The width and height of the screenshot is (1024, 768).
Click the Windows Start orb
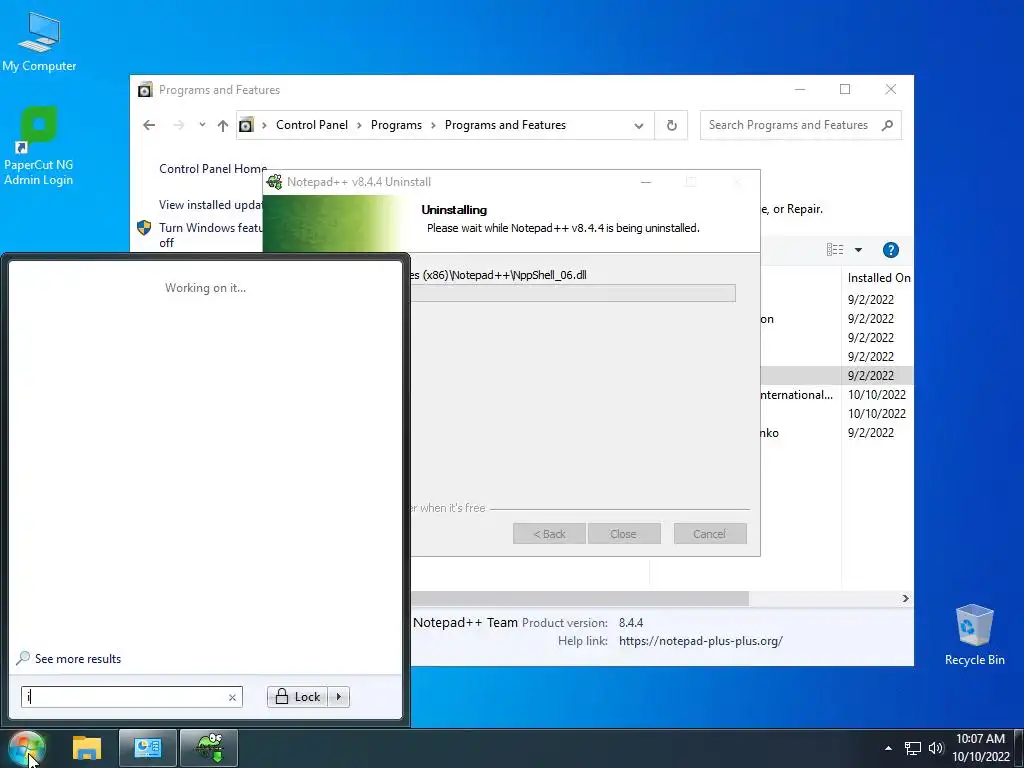pyautogui.click(x=27, y=748)
